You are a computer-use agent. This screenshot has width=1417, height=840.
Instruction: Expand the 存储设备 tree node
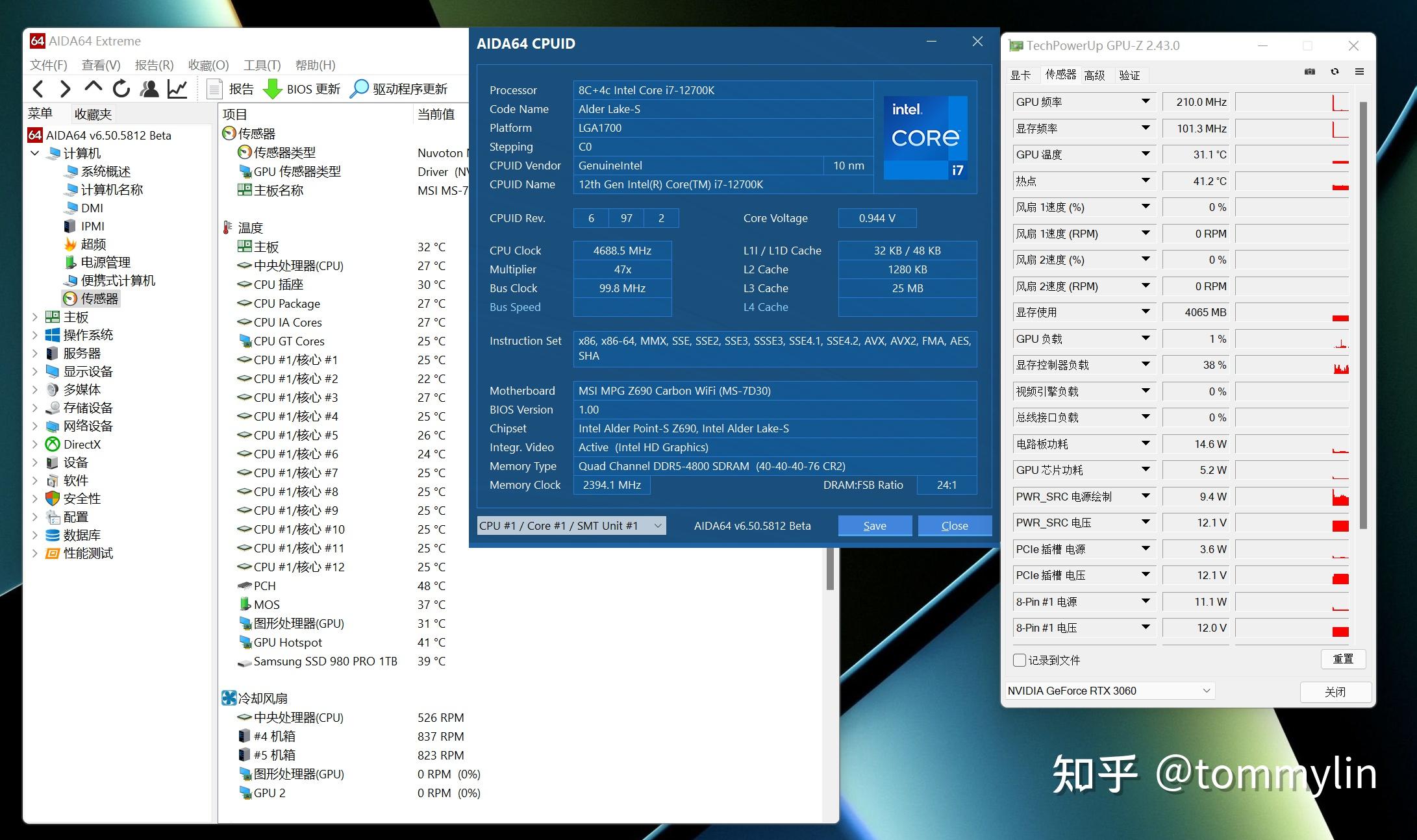click(x=35, y=408)
